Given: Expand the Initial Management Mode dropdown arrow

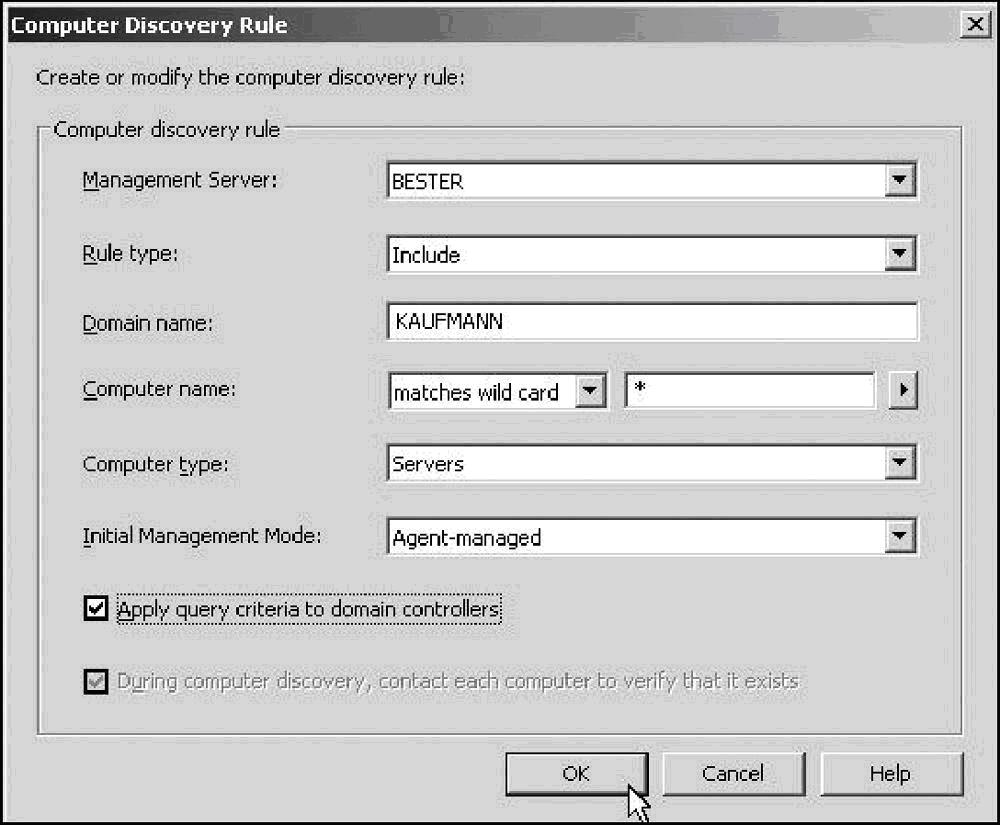Looking at the screenshot, I should [900, 537].
